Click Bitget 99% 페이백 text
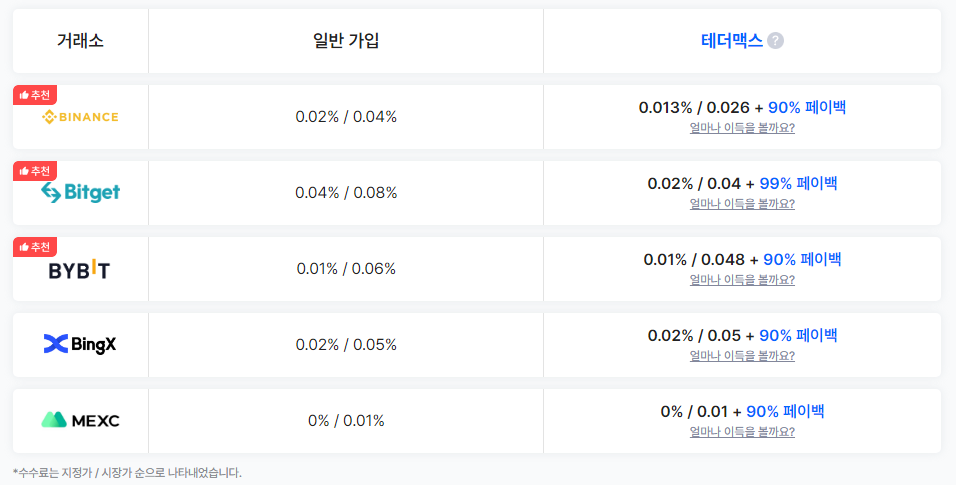The image size is (956, 485). click(798, 183)
